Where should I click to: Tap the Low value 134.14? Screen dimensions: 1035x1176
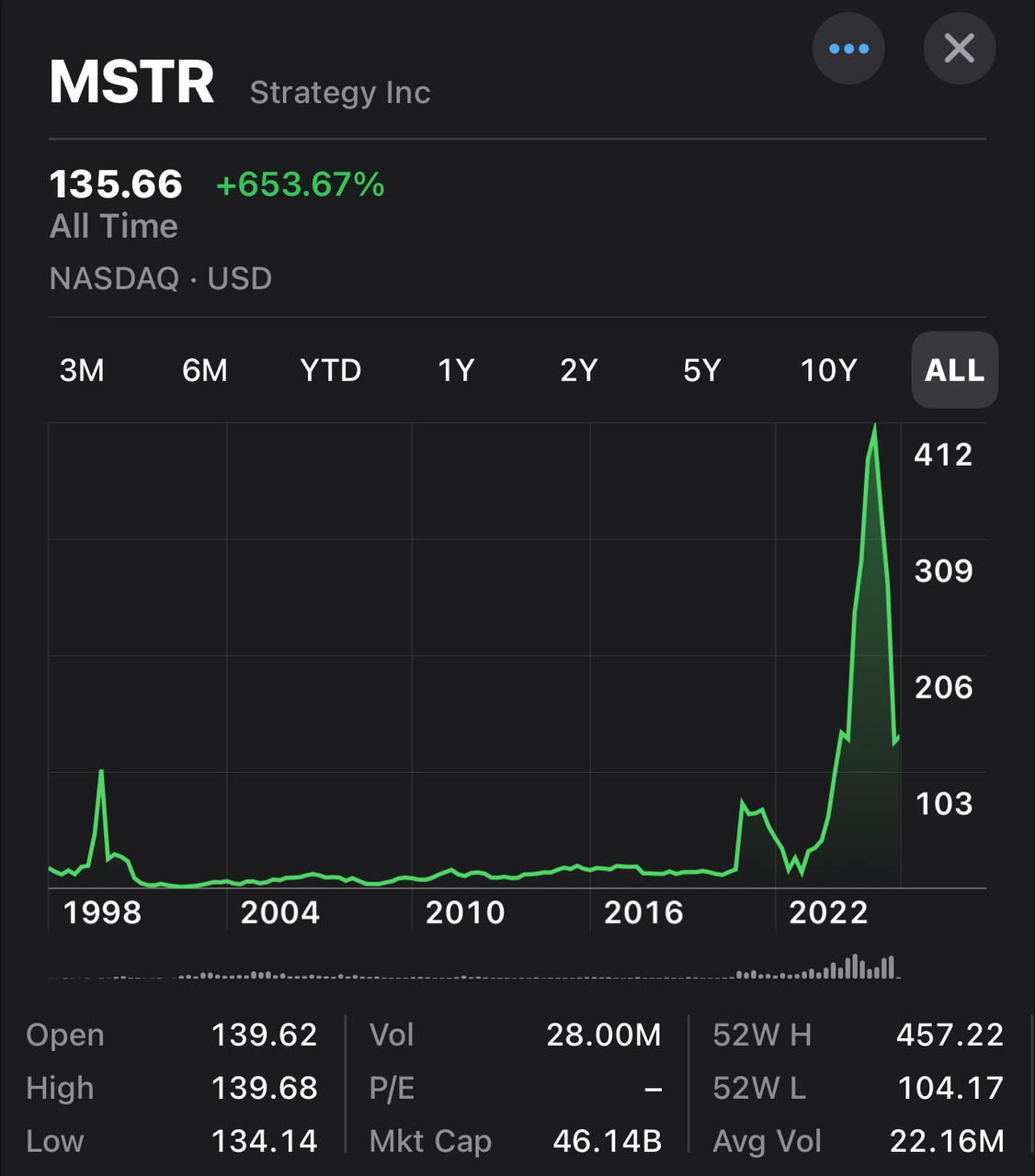pos(265,1141)
